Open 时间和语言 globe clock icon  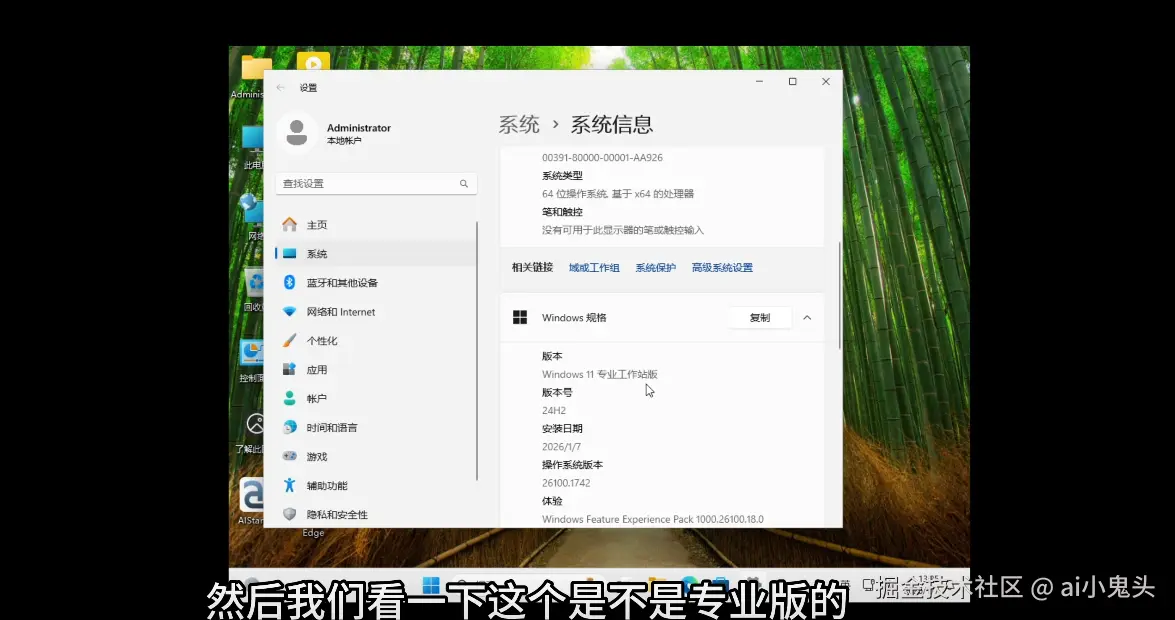click(x=289, y=427)
